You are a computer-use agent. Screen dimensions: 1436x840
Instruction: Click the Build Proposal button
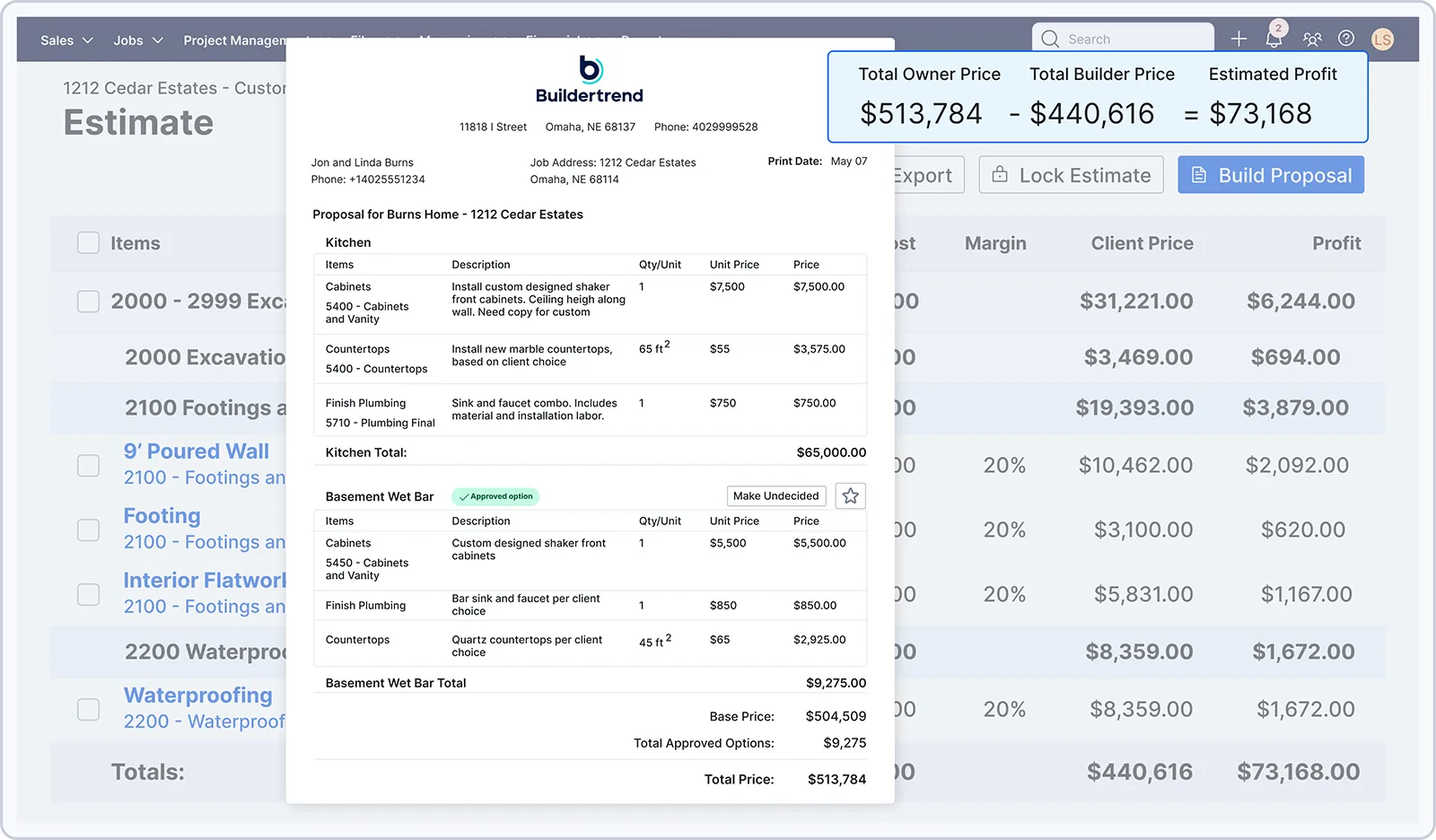coord(1270,175)
